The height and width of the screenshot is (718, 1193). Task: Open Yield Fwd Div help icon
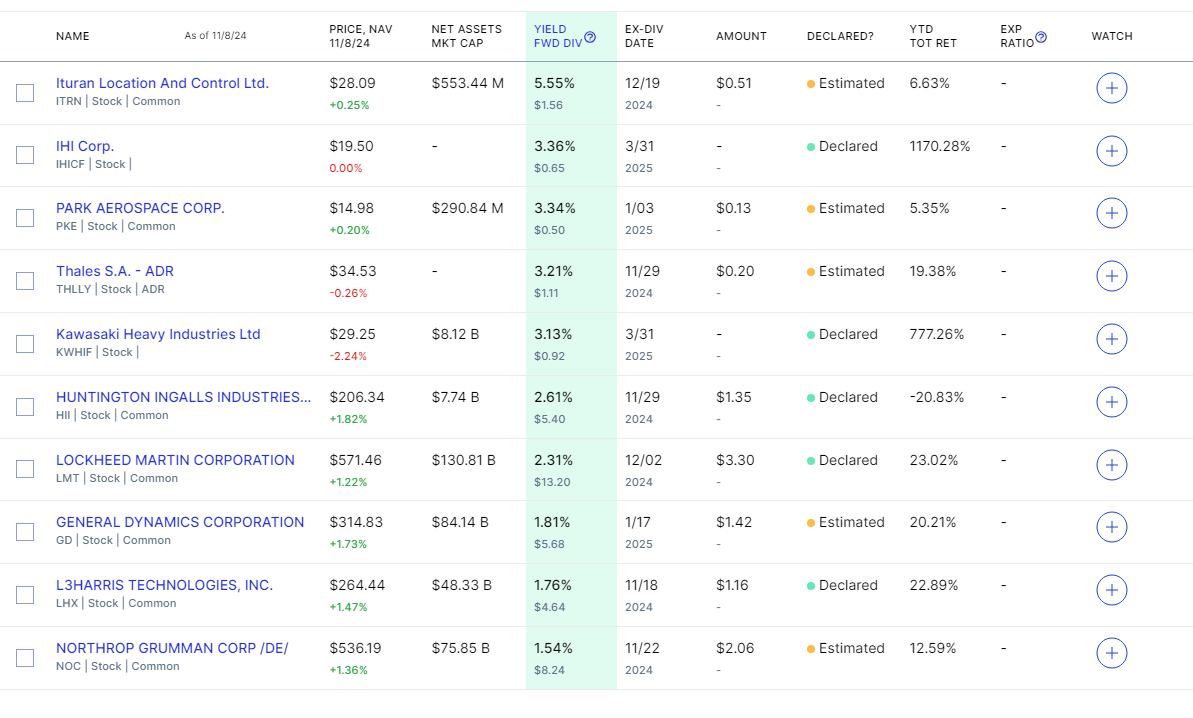pyautogui.click(x=590, y=37)
